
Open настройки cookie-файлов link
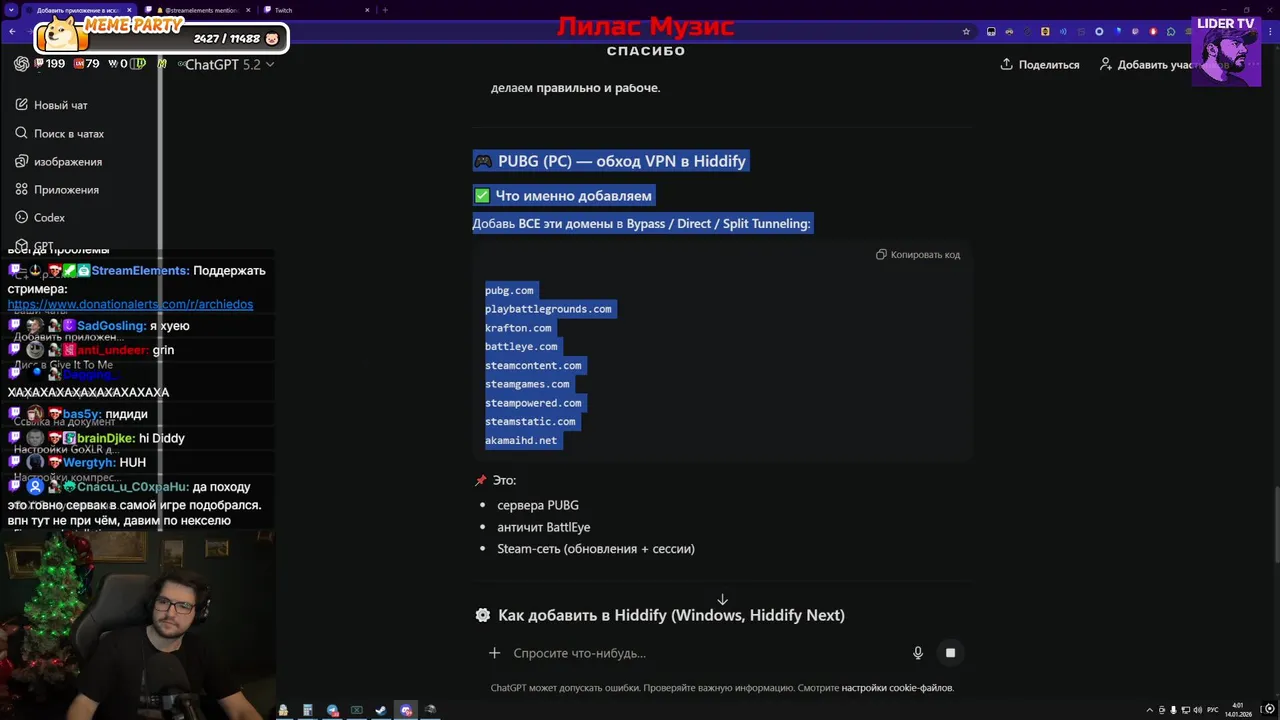[x=897, y=688]
